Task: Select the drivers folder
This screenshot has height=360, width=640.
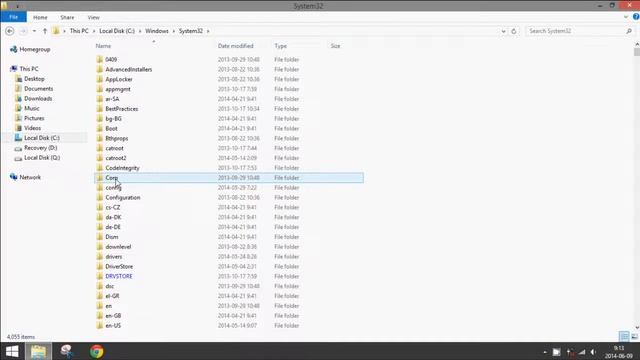Action: coord(113,257)
